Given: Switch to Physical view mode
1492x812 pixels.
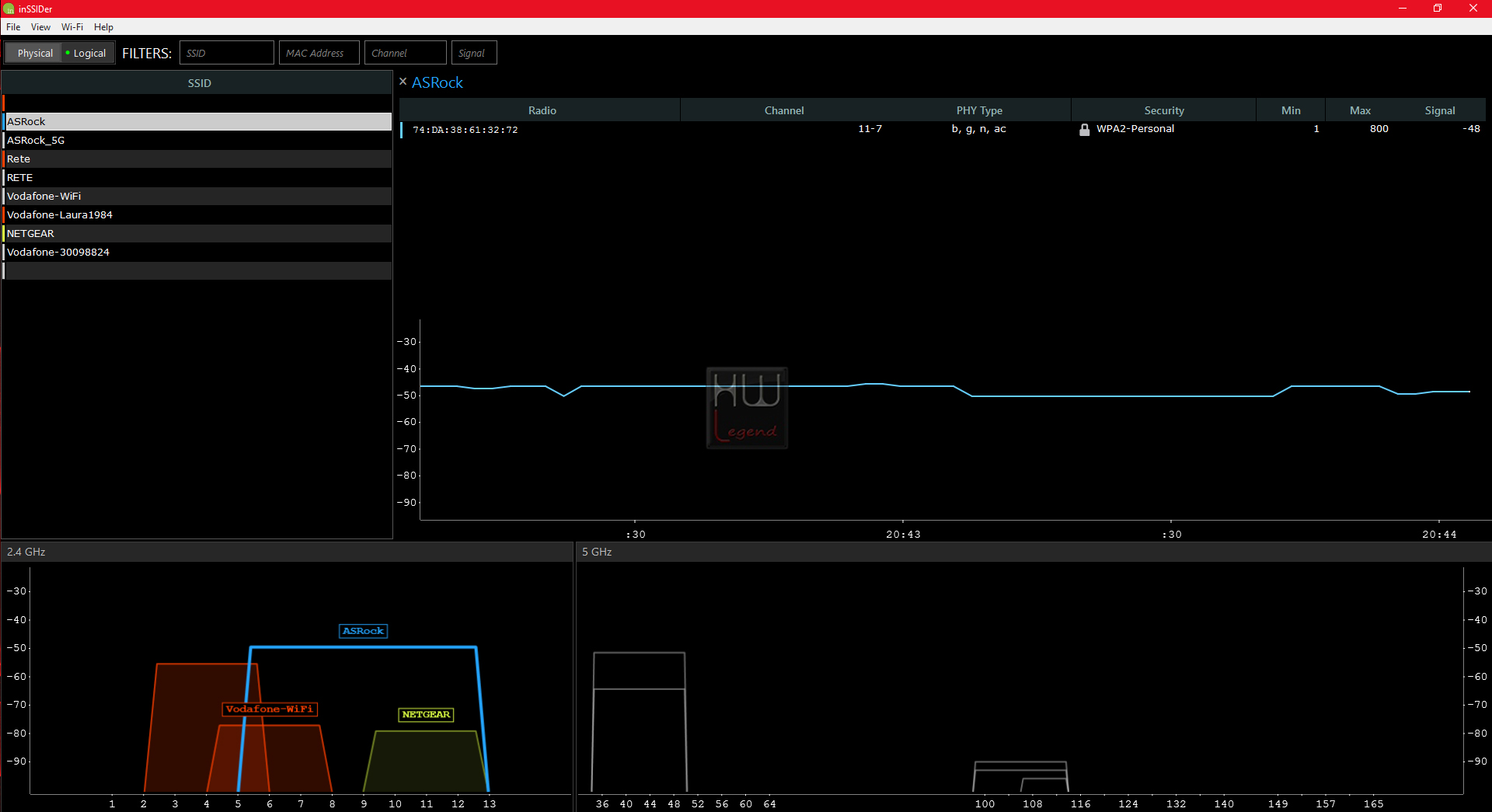Looking at the screenshot, I should [35, 53].
